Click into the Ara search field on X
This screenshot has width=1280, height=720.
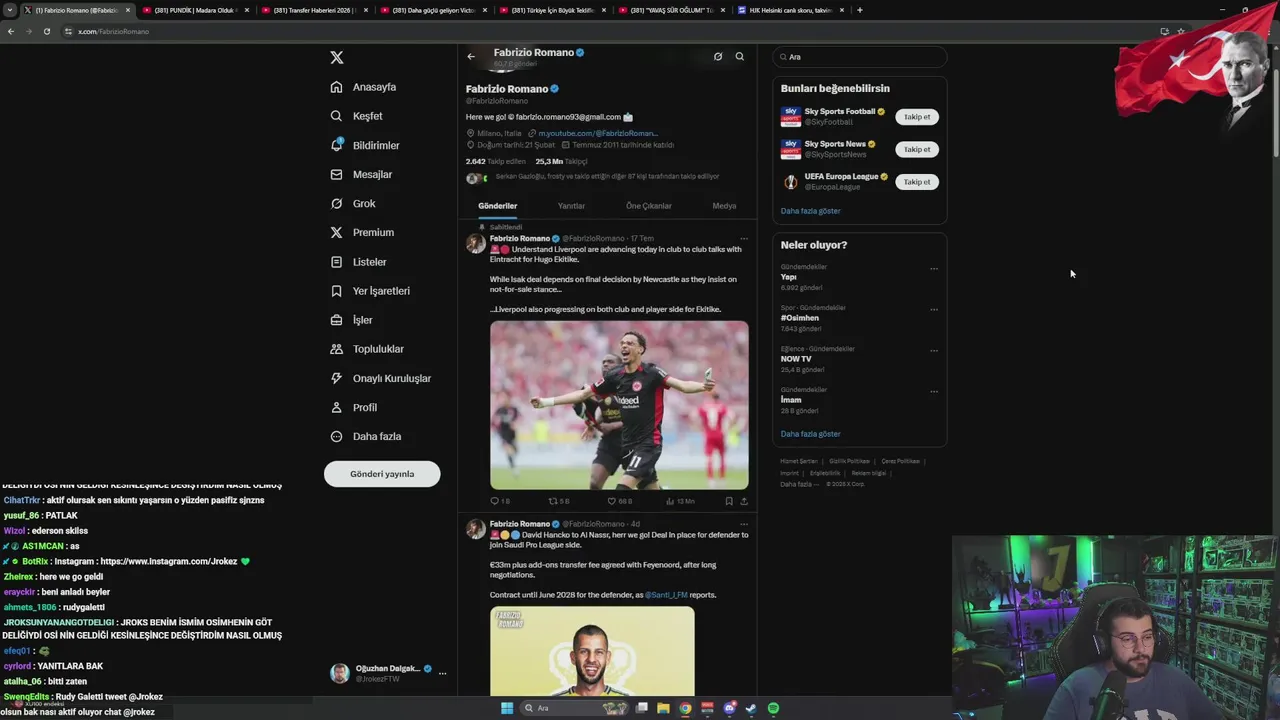click(x=860, y=57)
